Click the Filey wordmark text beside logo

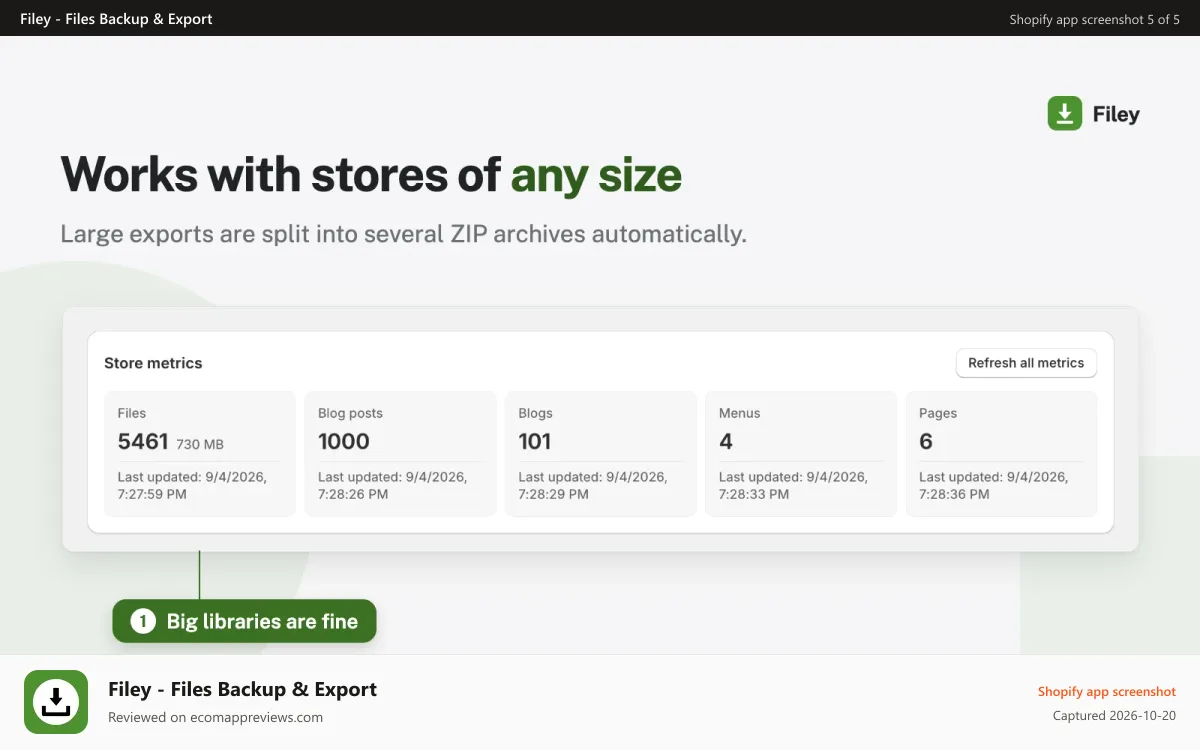(1116, 114)
